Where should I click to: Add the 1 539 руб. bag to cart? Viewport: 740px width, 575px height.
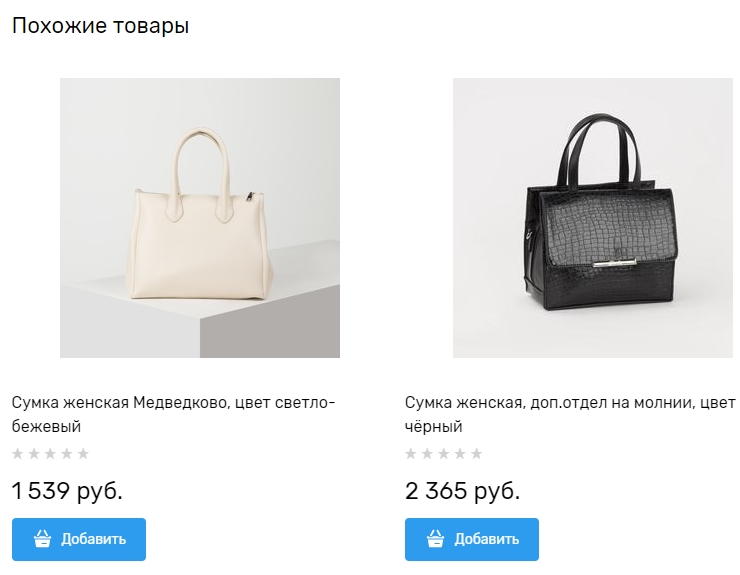coord(79,539)
